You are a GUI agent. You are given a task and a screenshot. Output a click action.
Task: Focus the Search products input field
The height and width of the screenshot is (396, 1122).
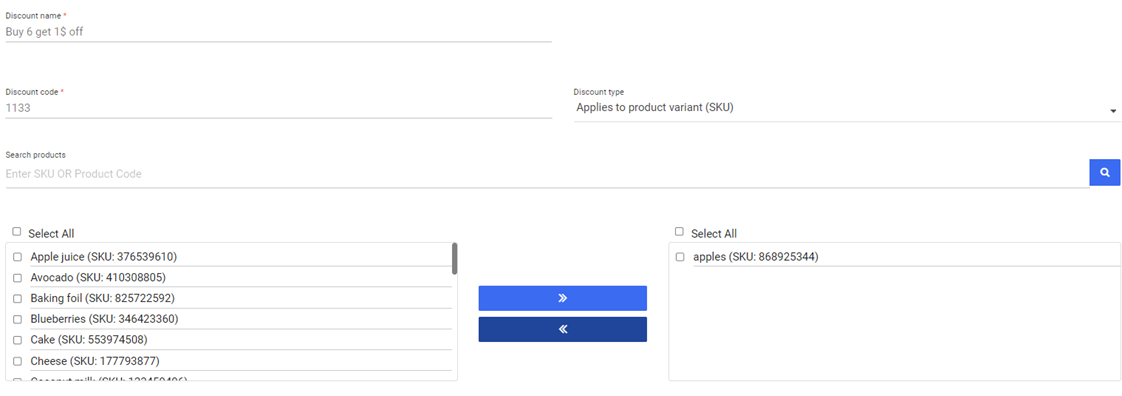(547, 174)
